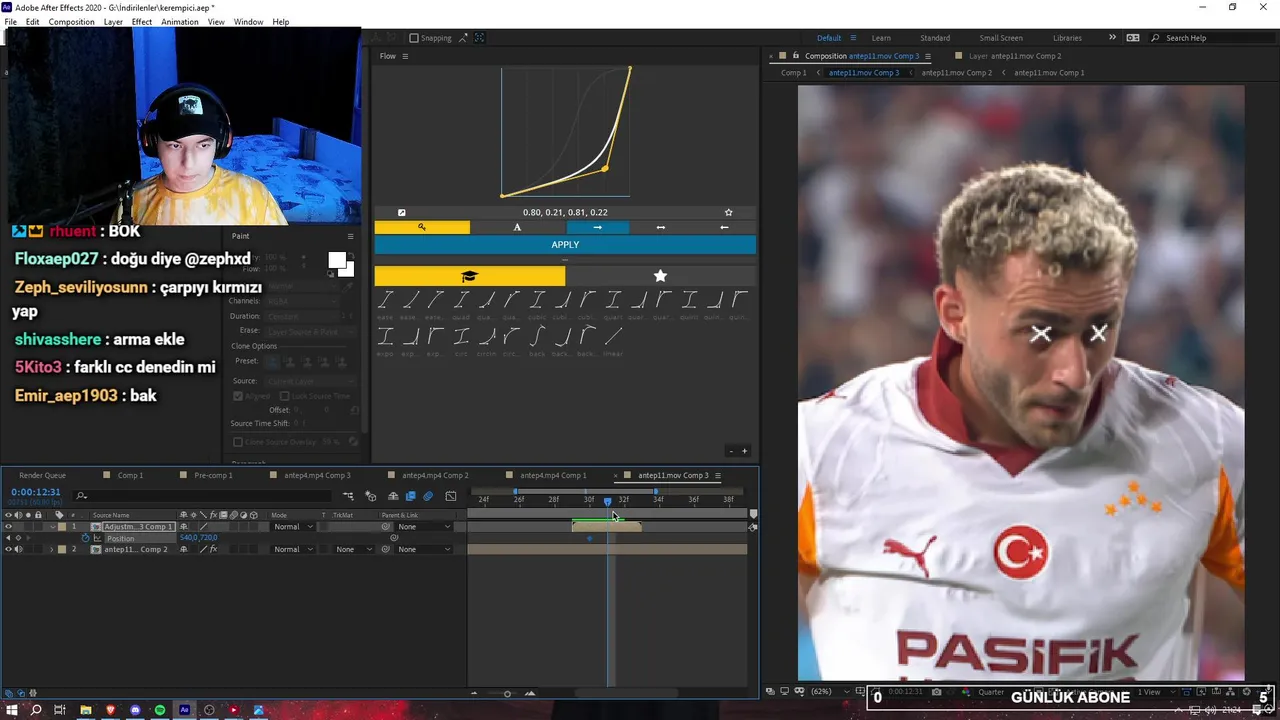Click the Flow icon left of curve values
The image size is (1280, 720).
coord(402,212)
